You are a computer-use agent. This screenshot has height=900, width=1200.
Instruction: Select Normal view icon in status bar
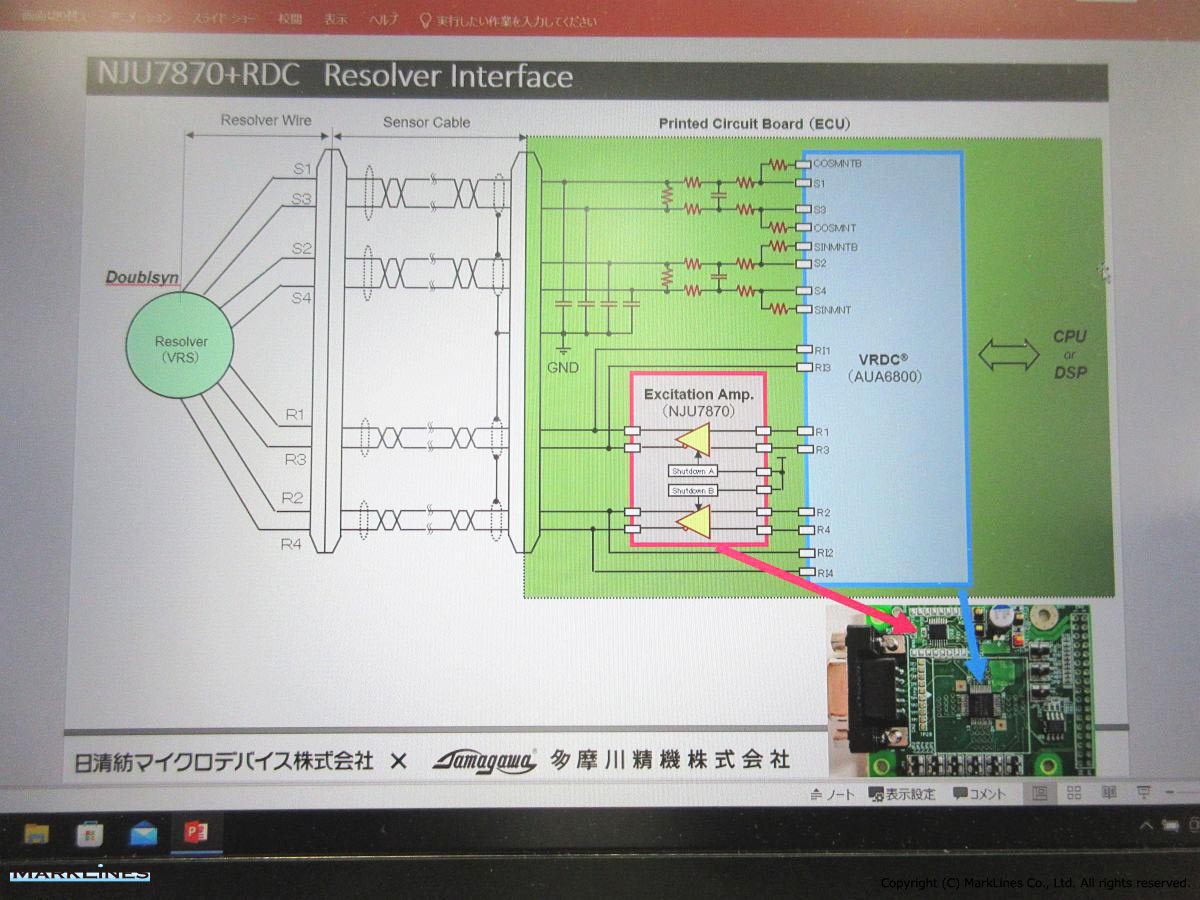(x=1040, y=794)
